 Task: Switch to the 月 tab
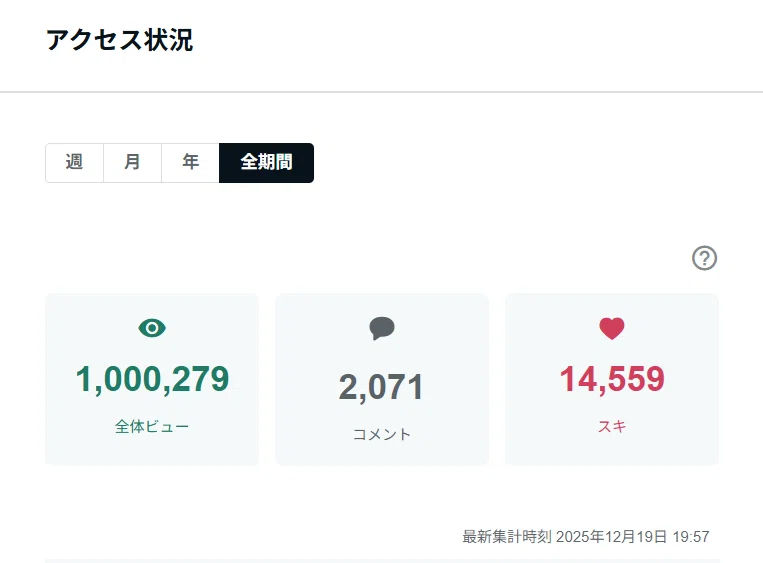(x=132, y=163)
